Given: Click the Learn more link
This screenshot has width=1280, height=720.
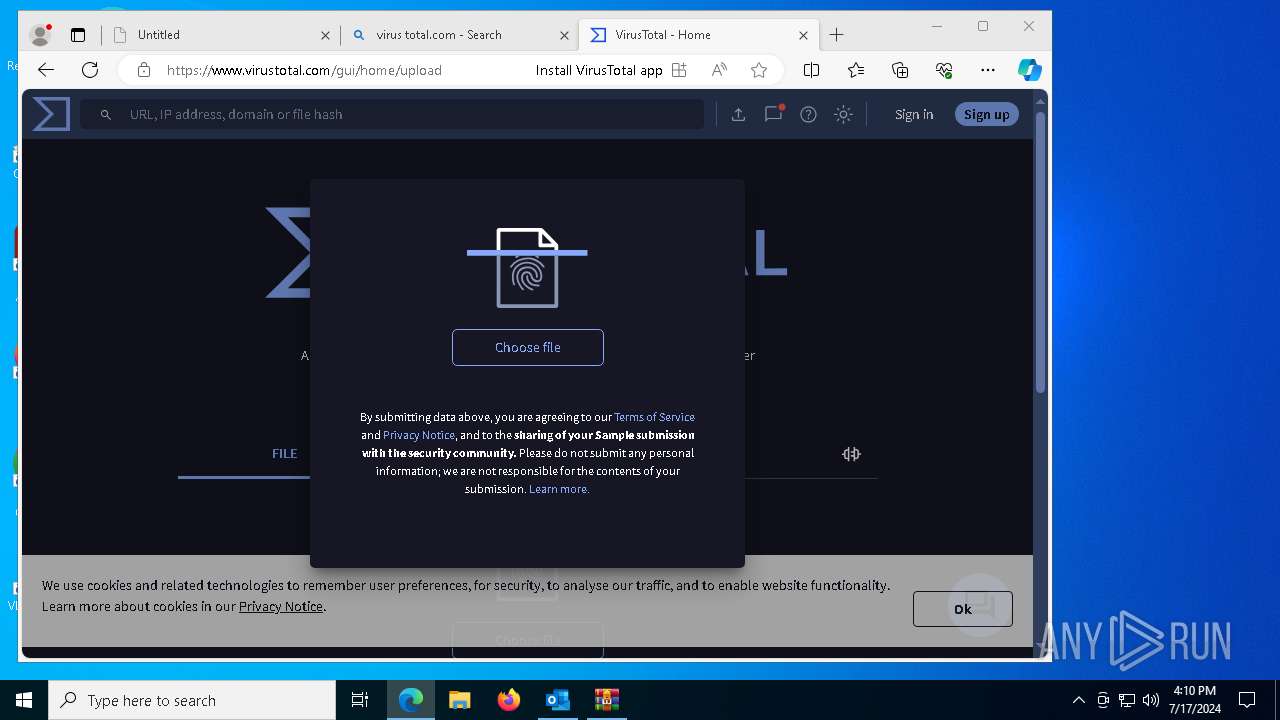Looking at the screenshot, I should [x=559, y=489].
